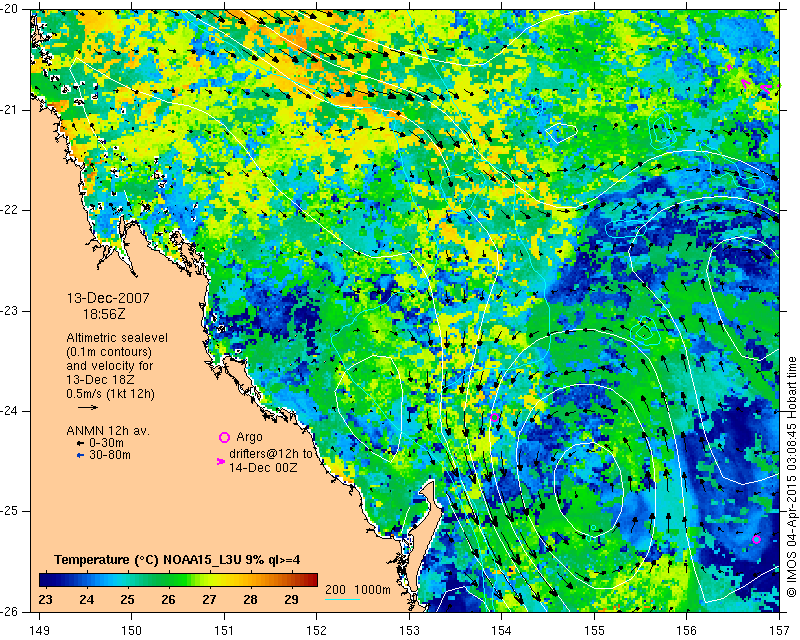
Task: Click the 'and velocity for' text line
Action: [x=110, y=366]
